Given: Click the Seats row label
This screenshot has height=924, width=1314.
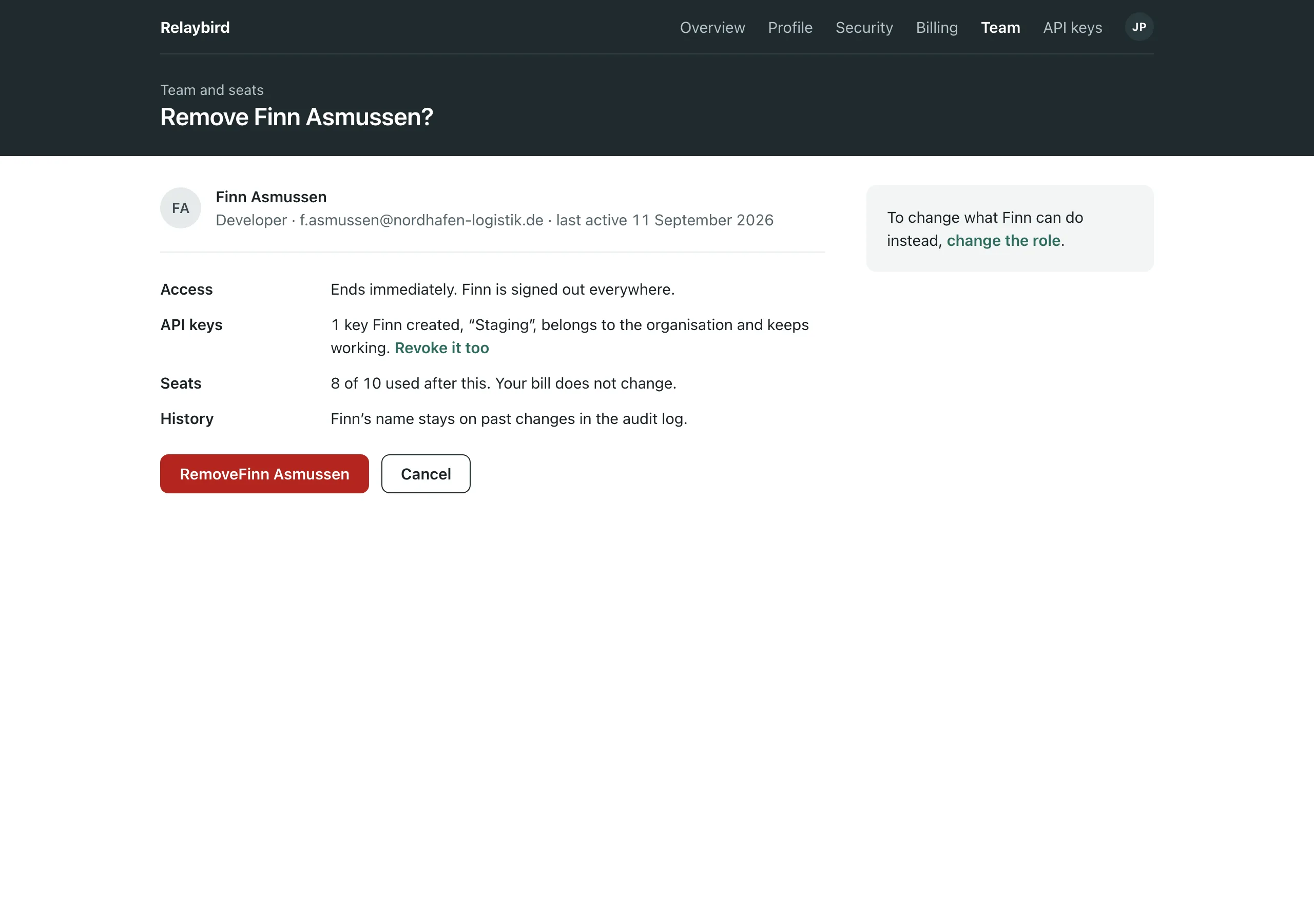Looking at the screenshot, I should 181,383.
